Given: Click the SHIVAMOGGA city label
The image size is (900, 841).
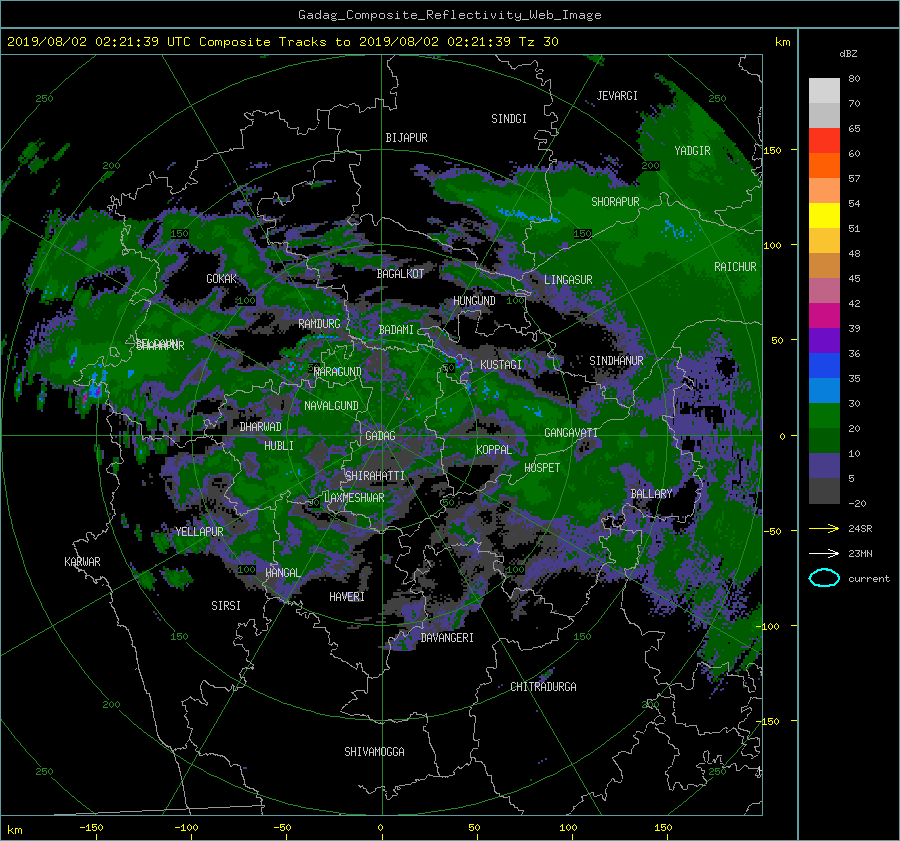Looking at the screenshot, I should coord(374,752).
